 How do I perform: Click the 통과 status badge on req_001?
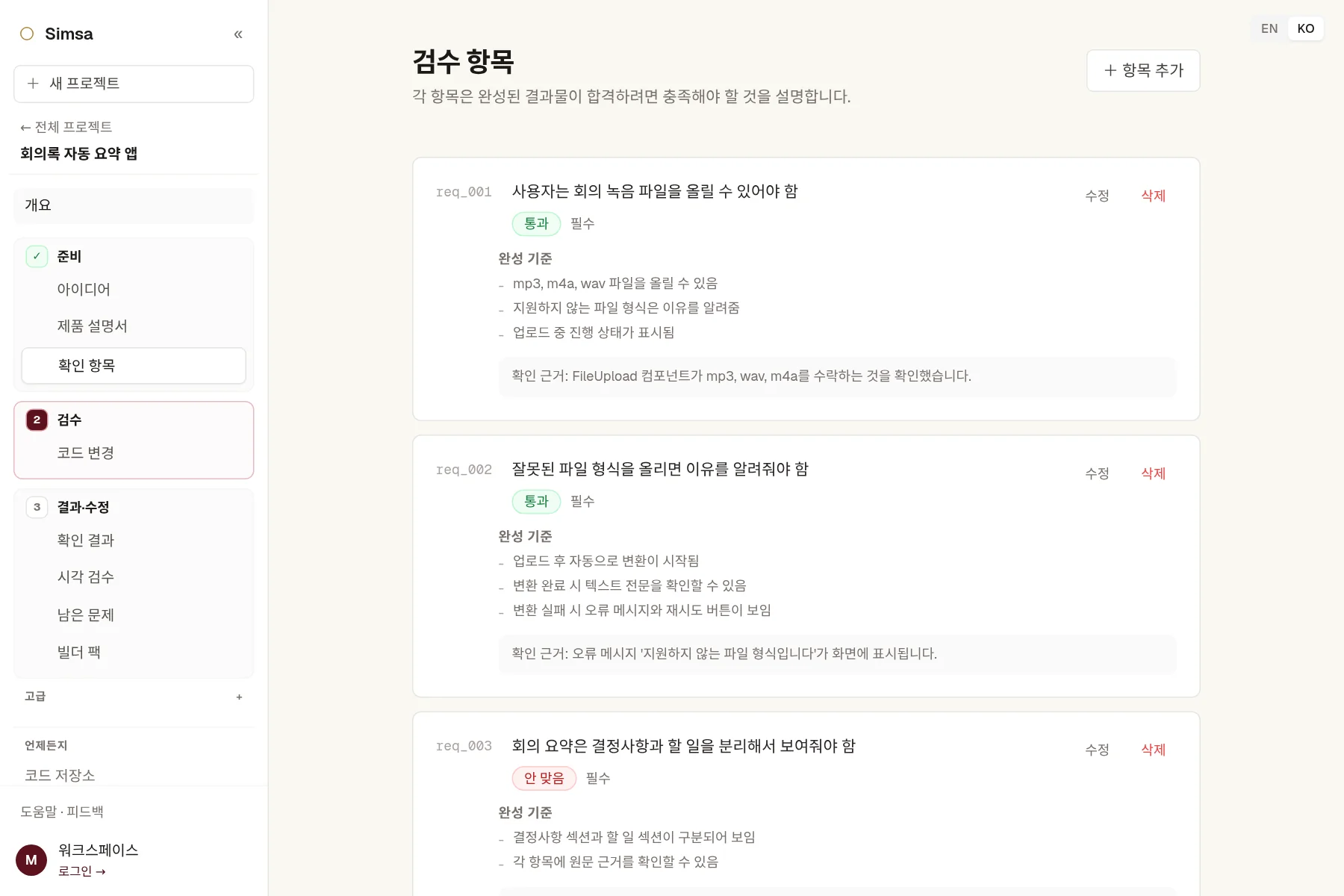coord(536,223)
